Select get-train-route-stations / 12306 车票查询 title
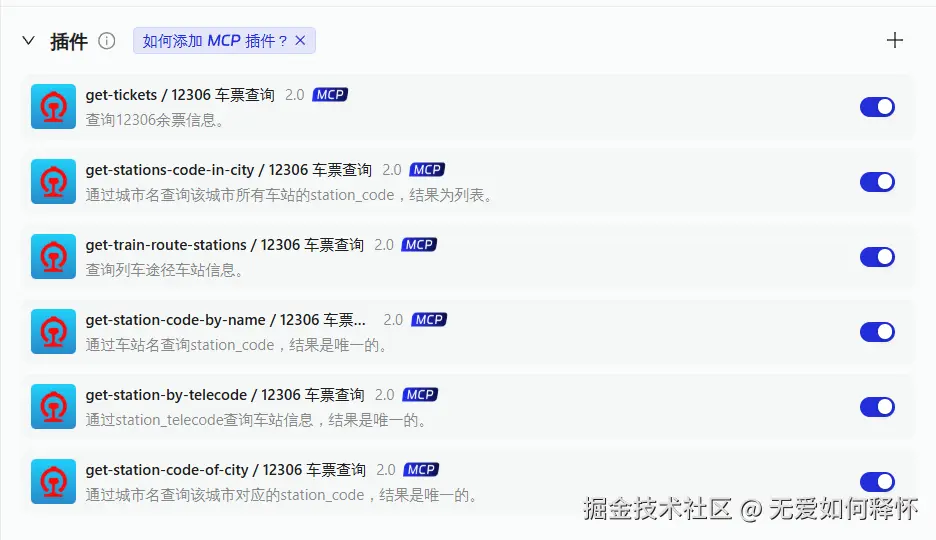 [x=224, y=245]
